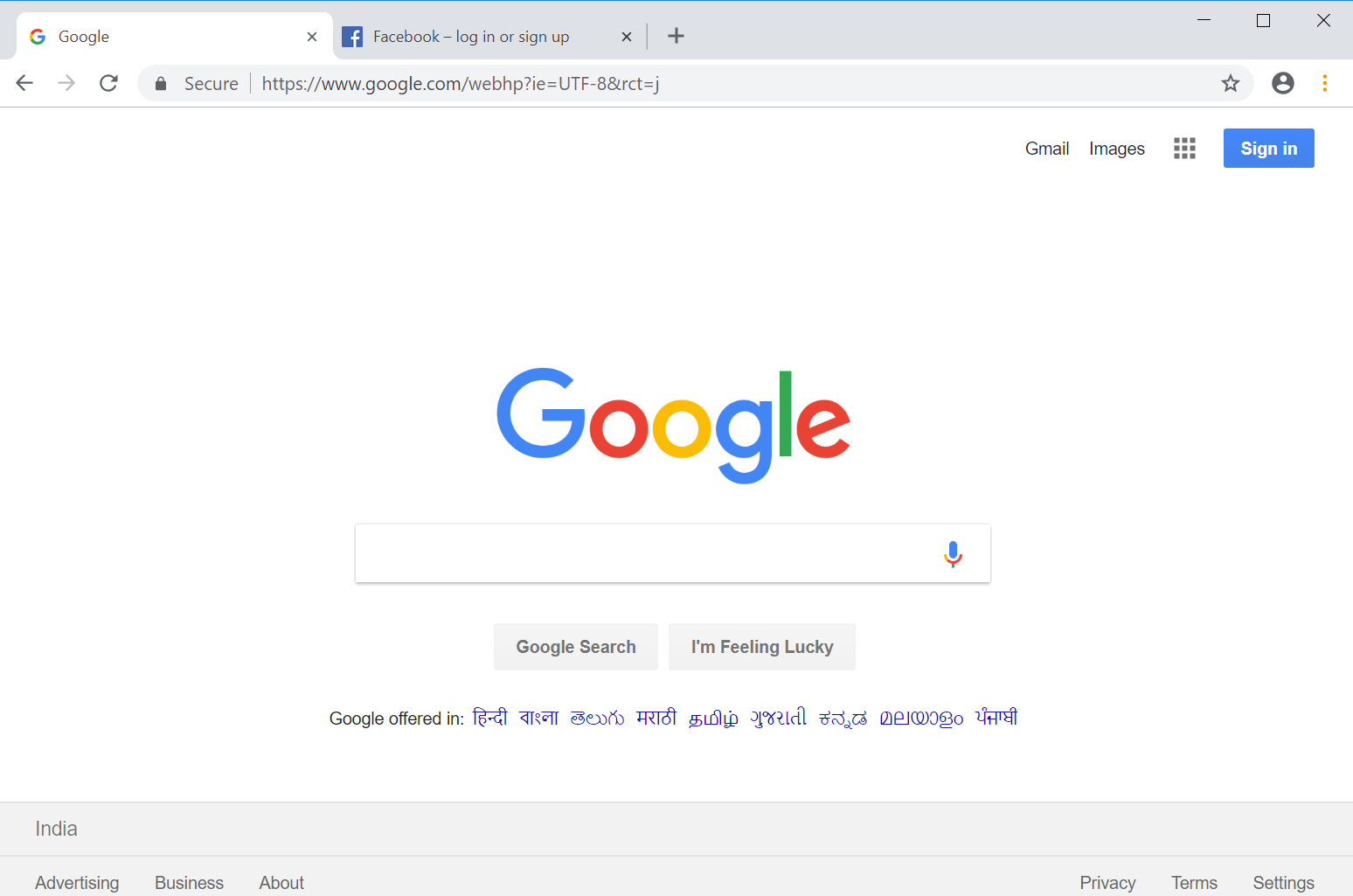Screen dimensions: 1353x896
Task: Switch Google to Bengali (বাংলা)
Action: pos(538,718)
